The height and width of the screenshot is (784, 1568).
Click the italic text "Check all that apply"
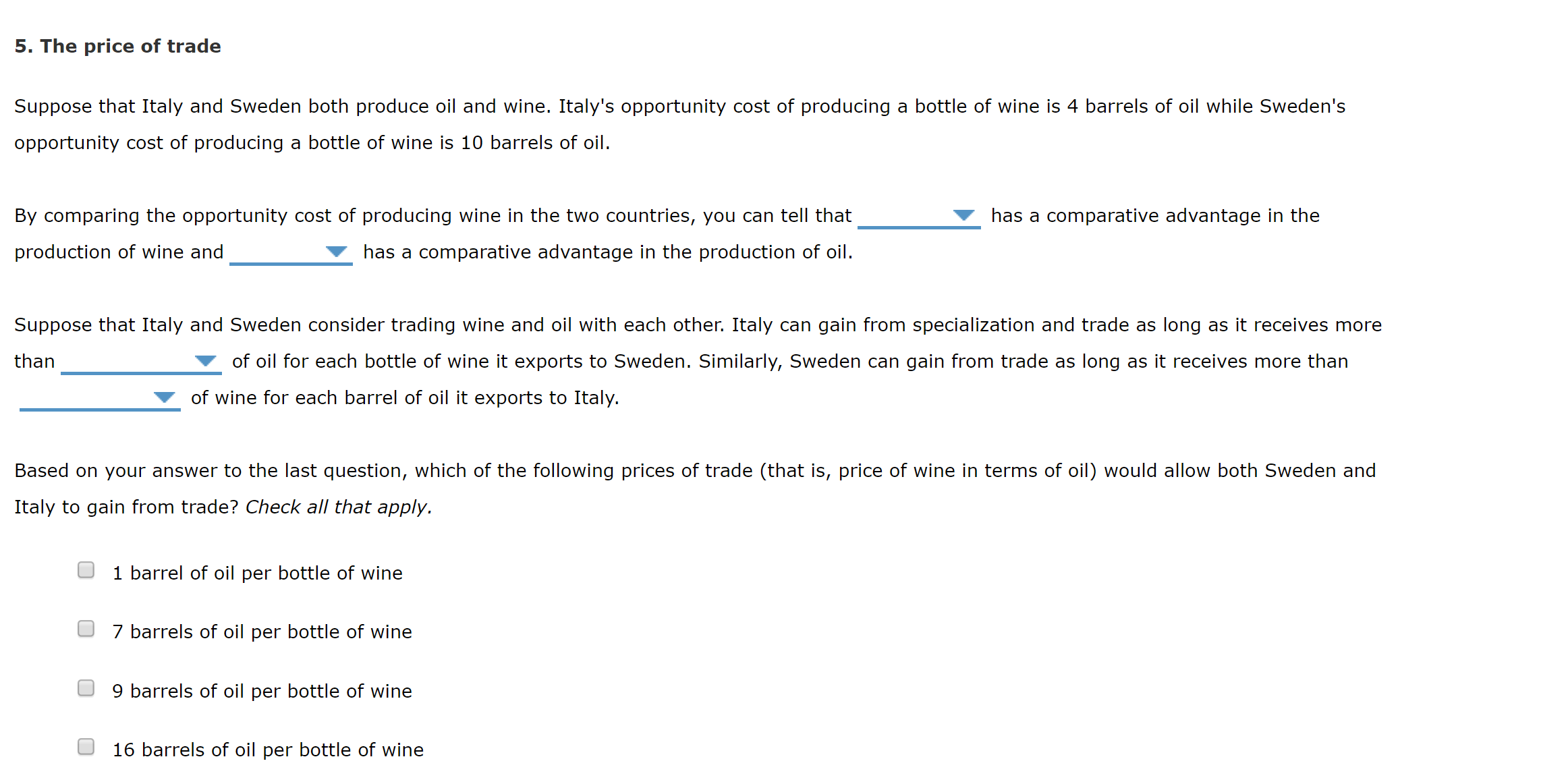coord(337,507)
